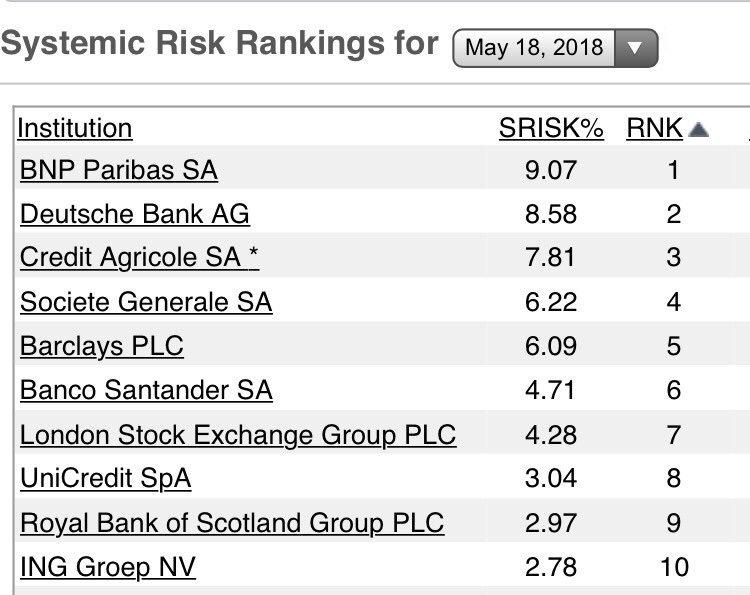Open Banco Santander SA link
Screen dimensions: 750x595
pos(146,390)
